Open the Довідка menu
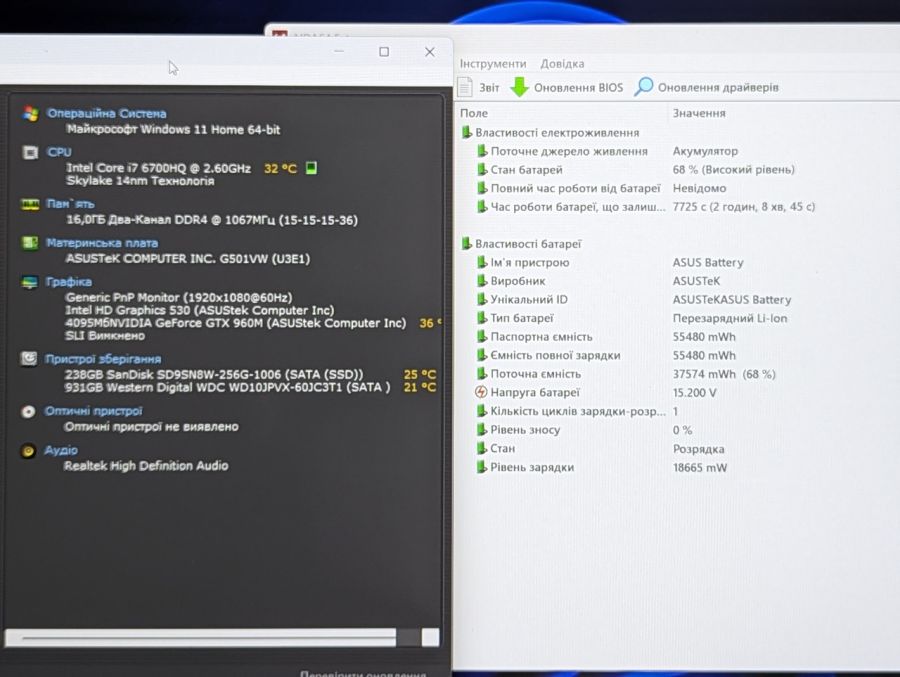Screen dimensions: 900x677 [562, 64]
